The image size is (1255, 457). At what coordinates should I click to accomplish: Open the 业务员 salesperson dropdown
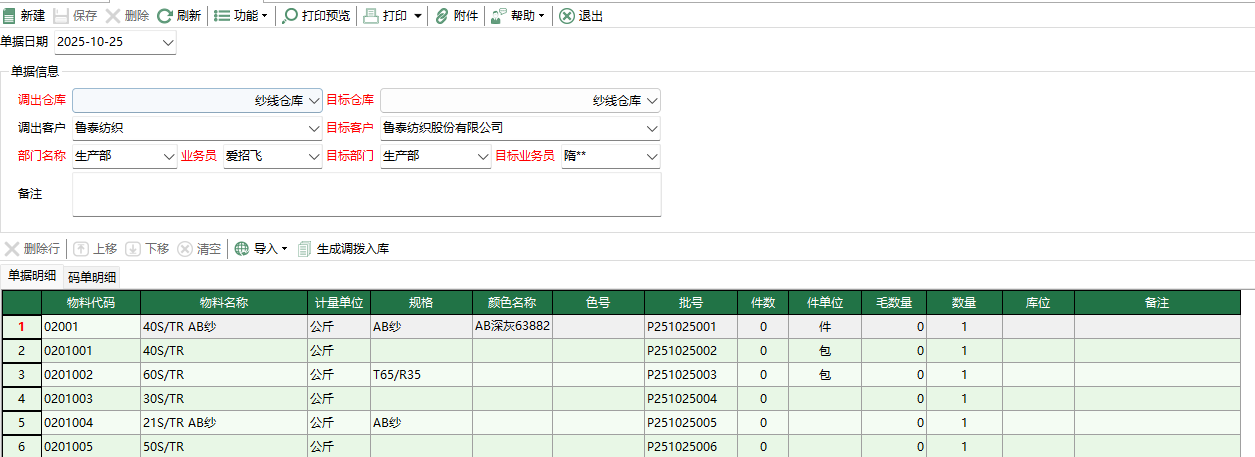point(313,156)
